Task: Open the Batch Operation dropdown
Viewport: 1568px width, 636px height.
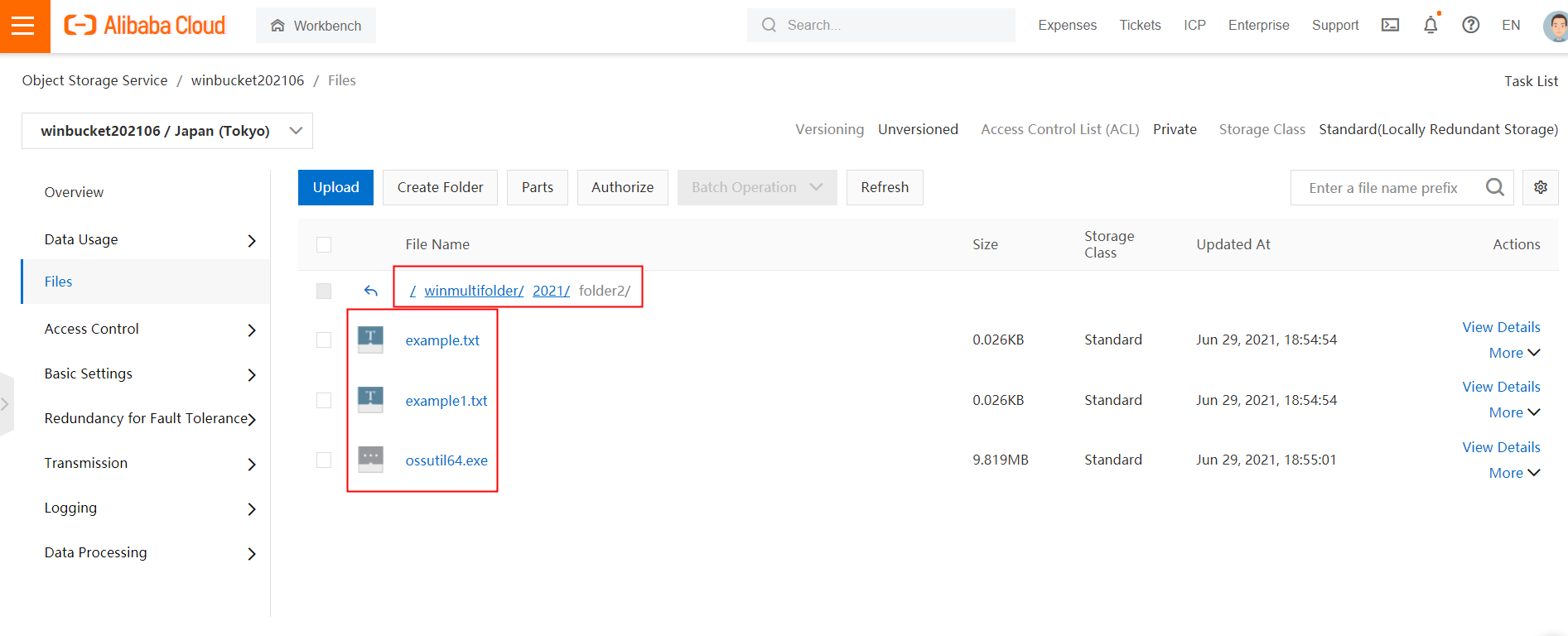Action: click(757, 187)
